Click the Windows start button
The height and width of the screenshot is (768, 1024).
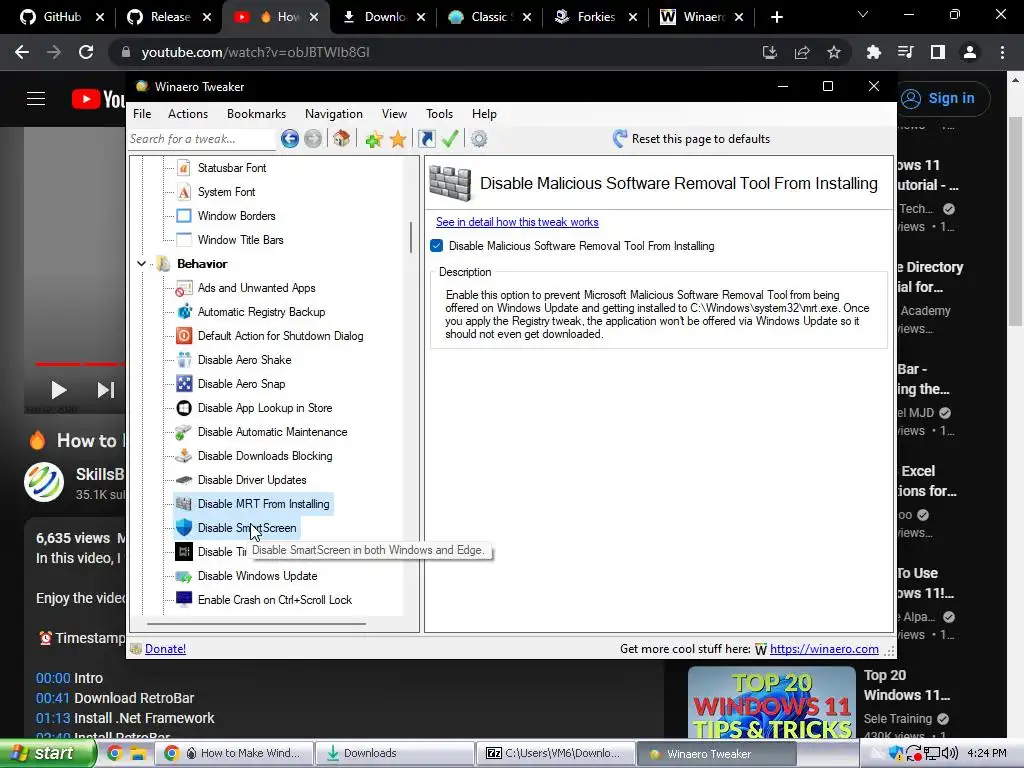tap(47, 754)
